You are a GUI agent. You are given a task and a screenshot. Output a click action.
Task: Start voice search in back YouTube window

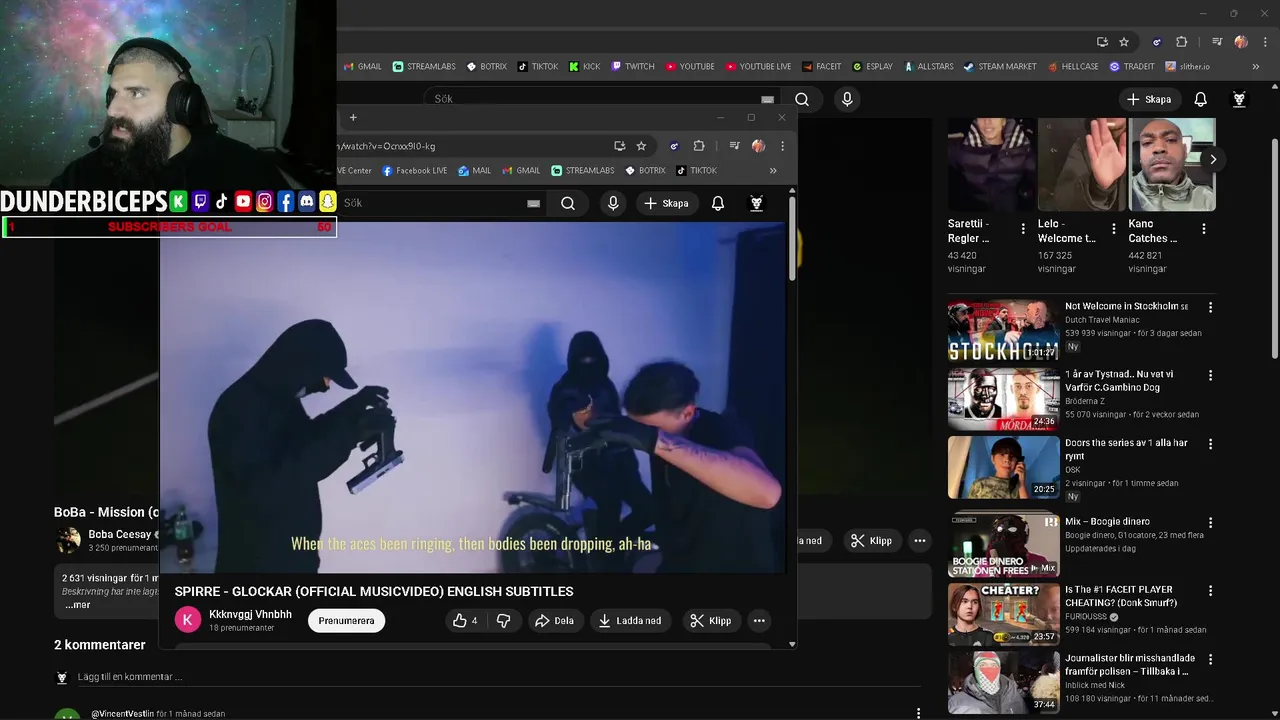tap(847, 99)
